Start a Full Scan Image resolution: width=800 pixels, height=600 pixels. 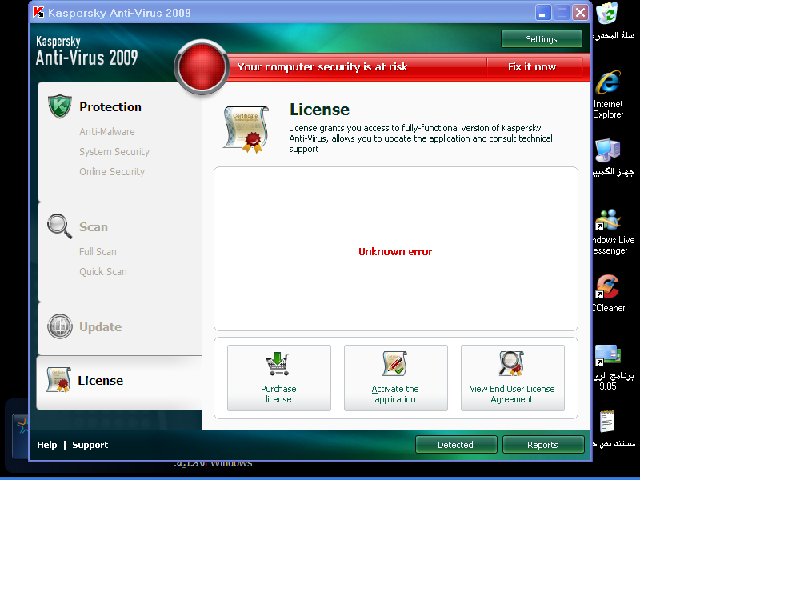tap(97, 252)
